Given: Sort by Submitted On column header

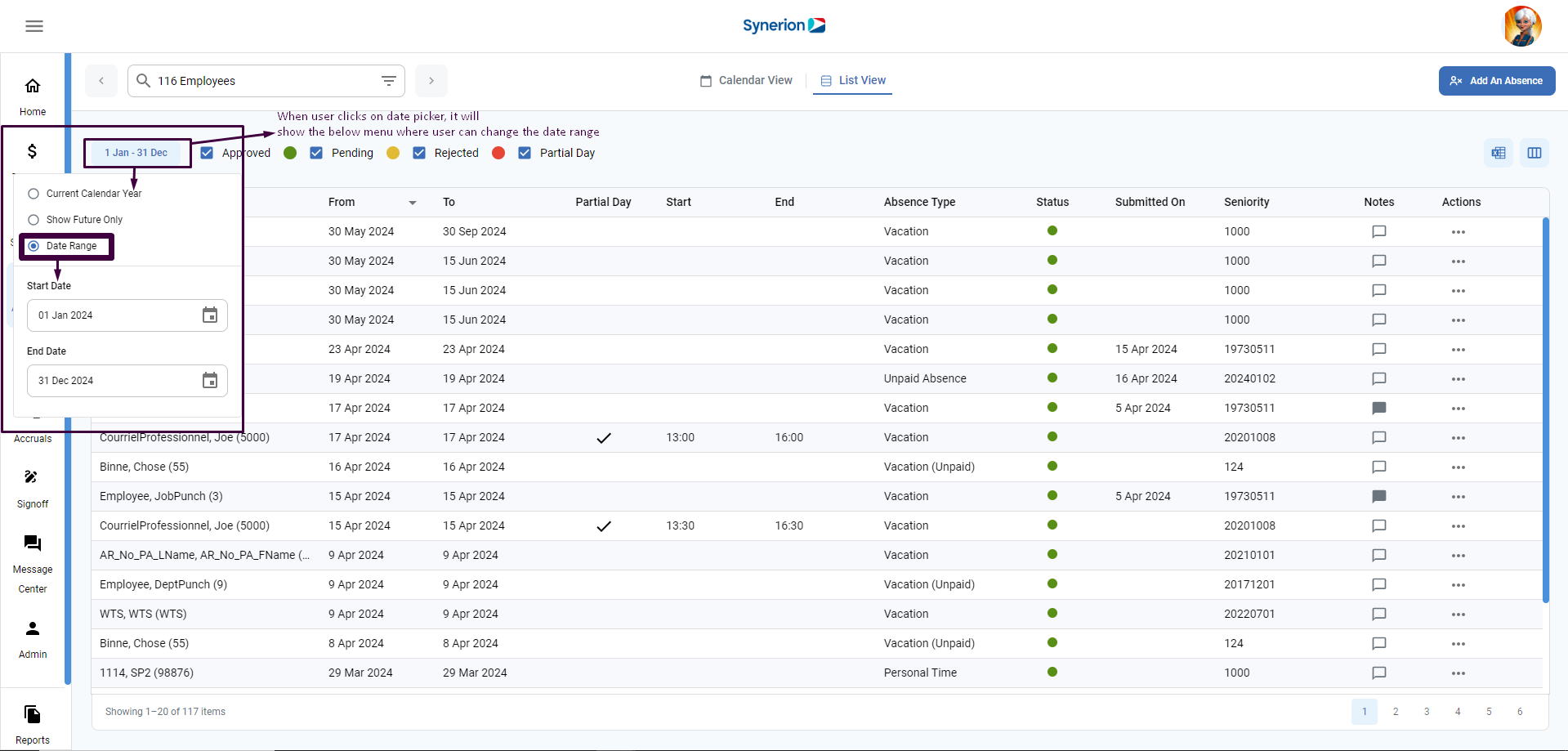Looking at the screenshot, I should (1150, 202).
